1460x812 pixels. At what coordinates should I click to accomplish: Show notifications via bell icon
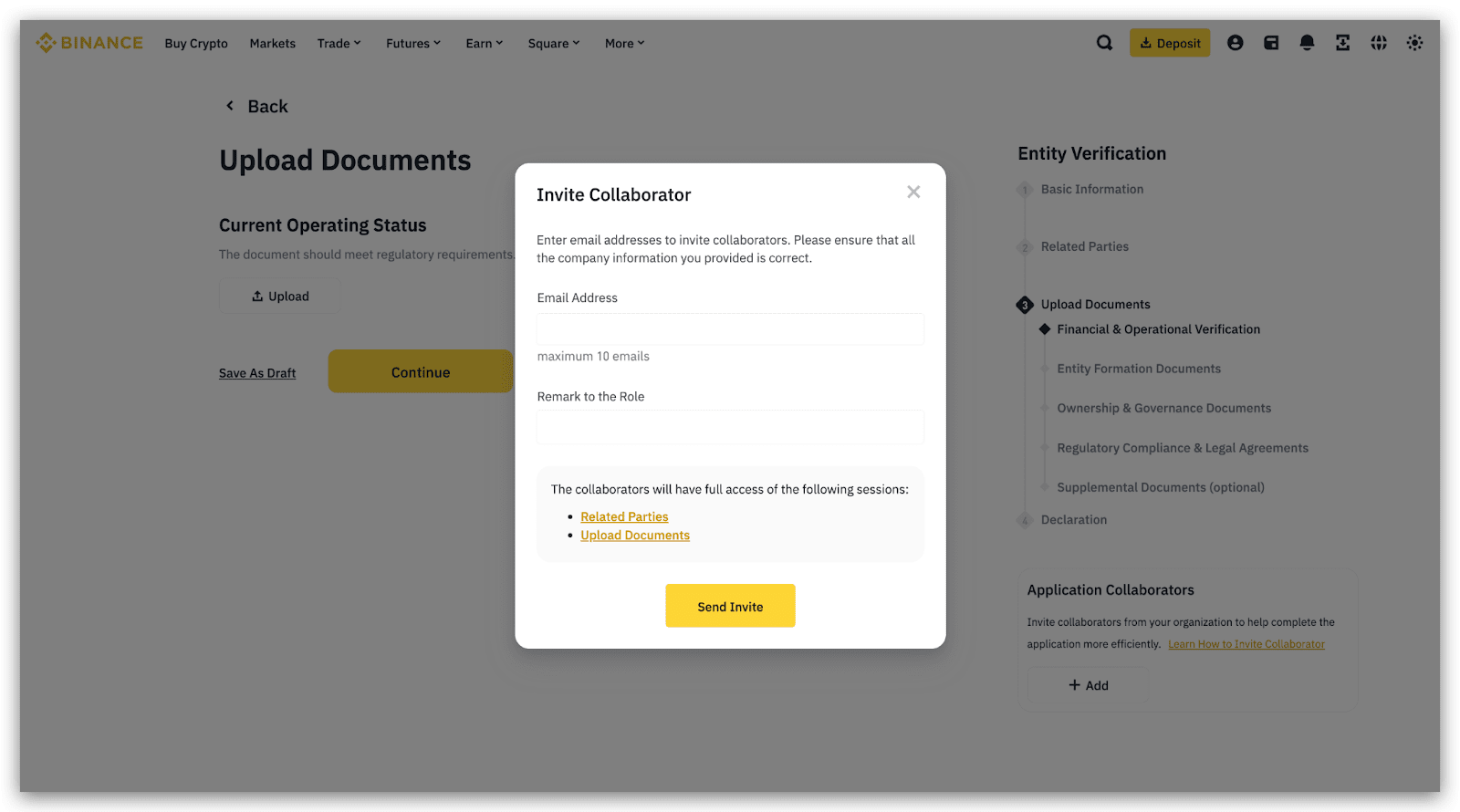(x=1307, y=43)
